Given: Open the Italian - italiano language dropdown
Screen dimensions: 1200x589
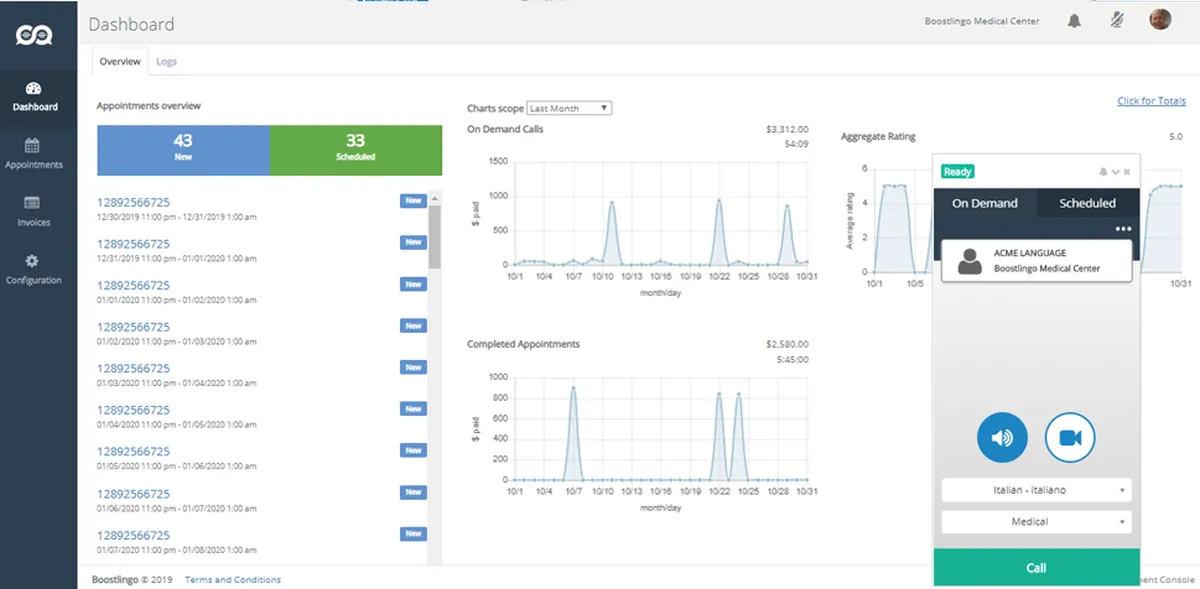Looking at the screenshot, I should (x=1036, y=490).
